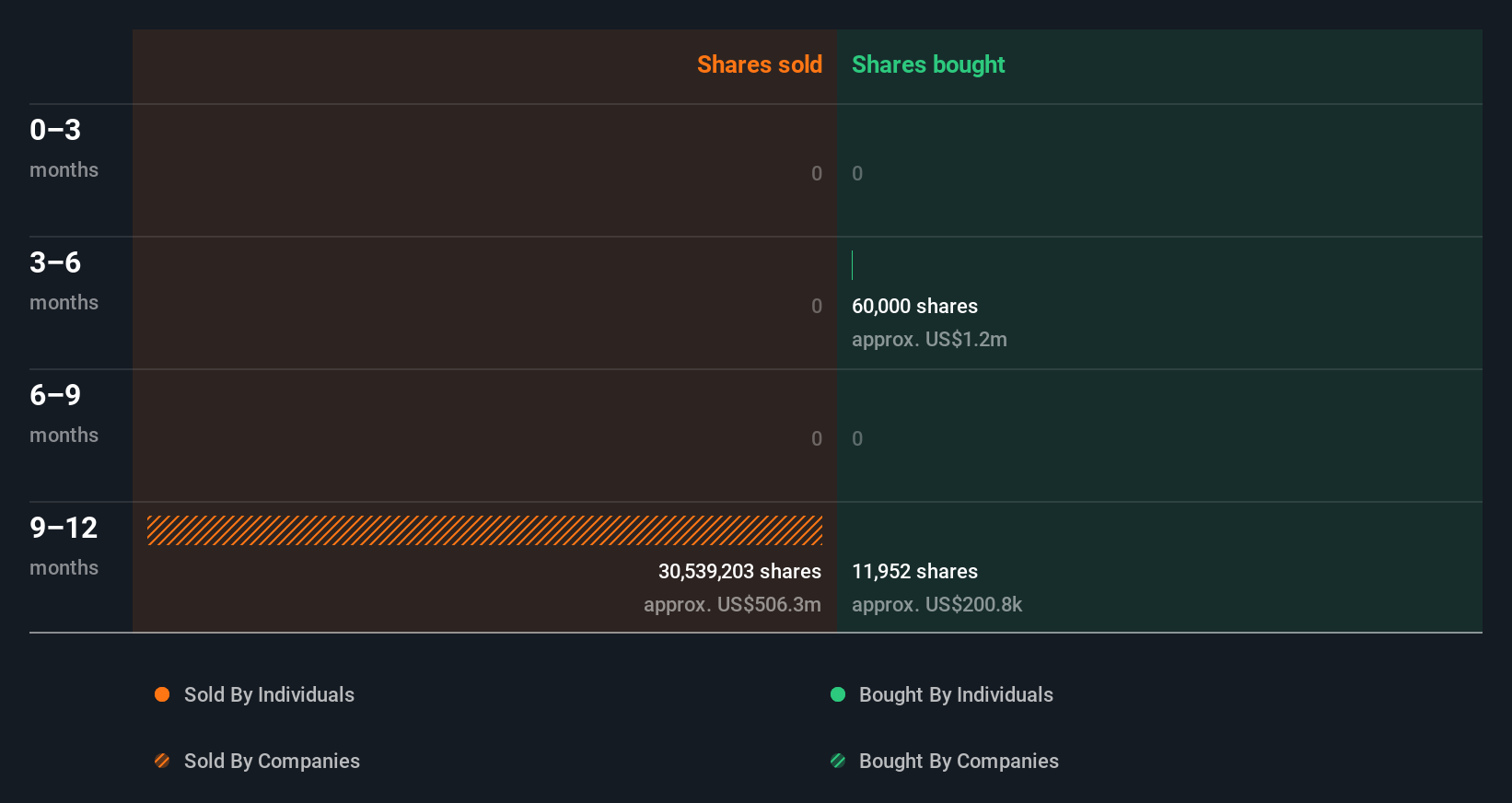
Task: Click the 30,539,203 shares value
Action: tap(739, 571)
